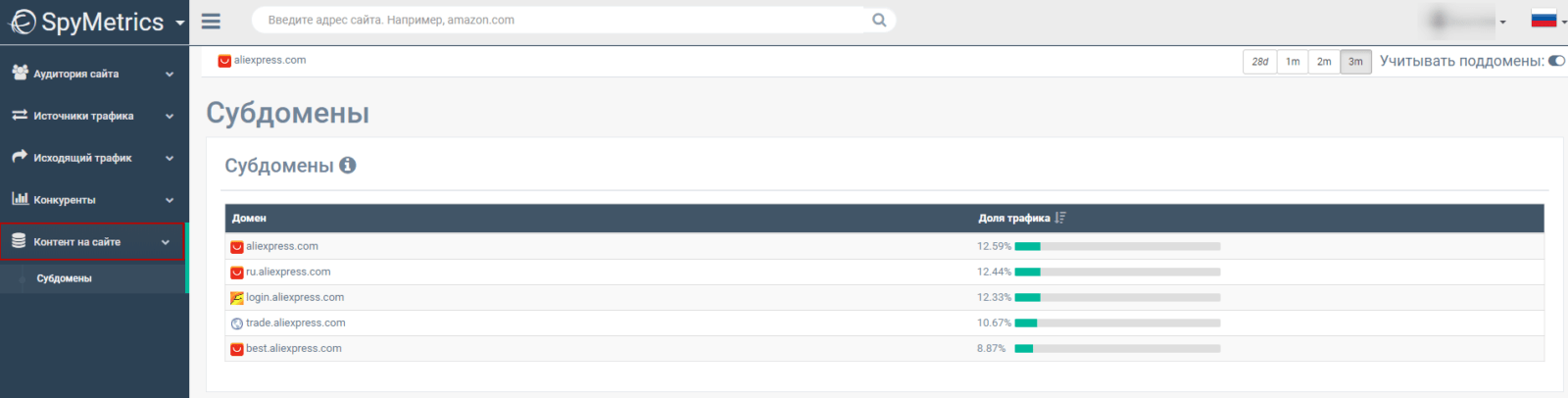
Task: Select the 28d period button
Action: [x=1260, y=62]
